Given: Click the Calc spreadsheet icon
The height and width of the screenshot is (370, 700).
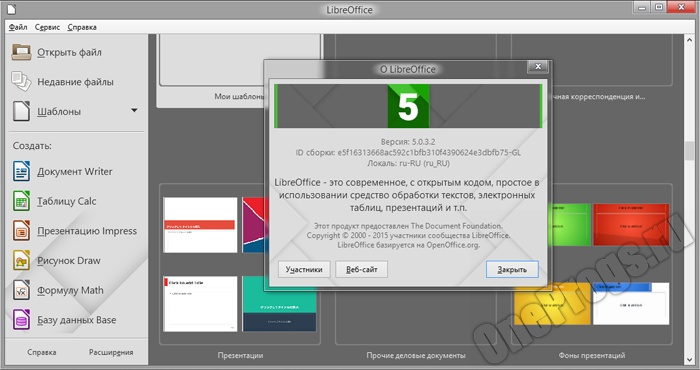Looking at the screenshot, I should coord(21,201).
